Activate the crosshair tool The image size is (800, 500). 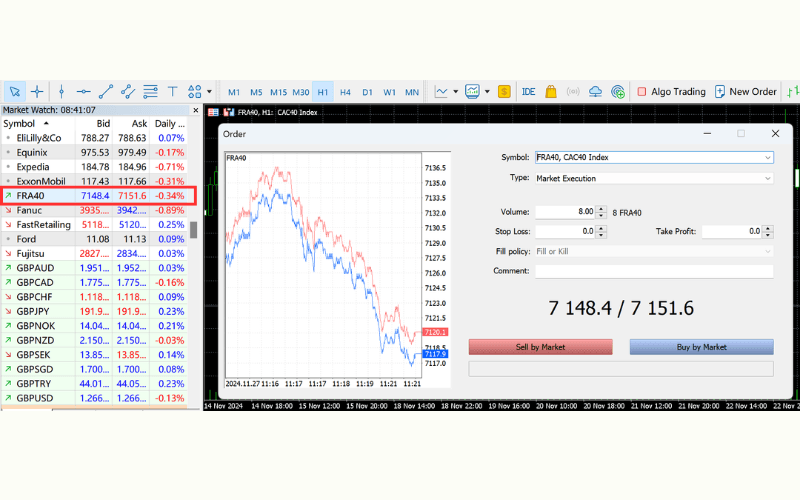37,91
